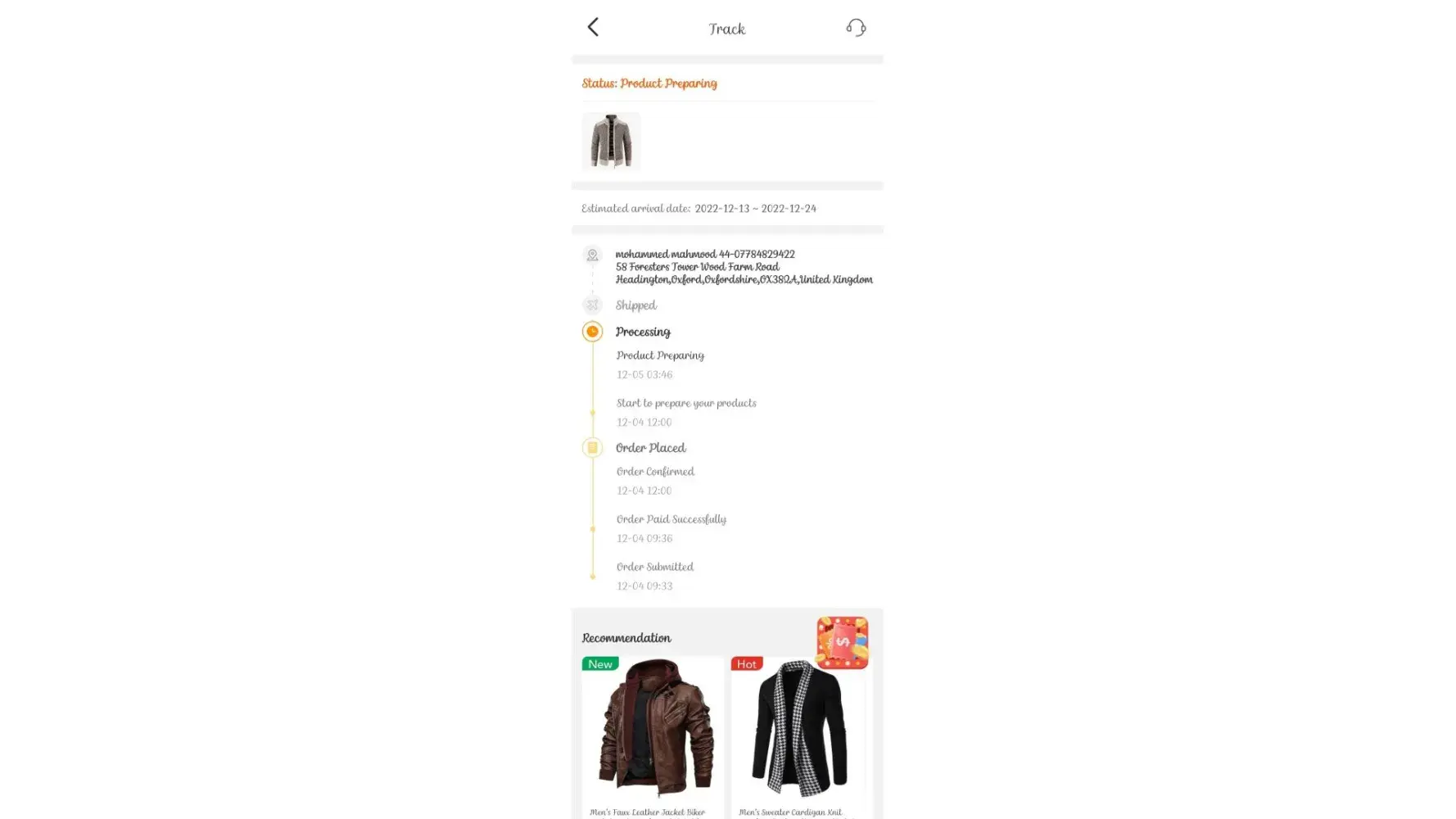Image resolution: width=1456 pixels, height=819 pixels.
Task: Open the ordered cardigan product thumbnail
Action: click(611, 141)
